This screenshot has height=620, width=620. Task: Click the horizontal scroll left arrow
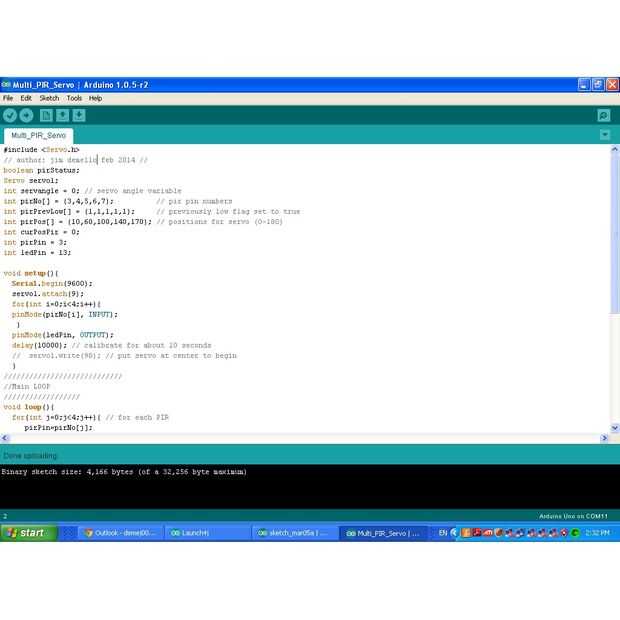coord(5,438)
